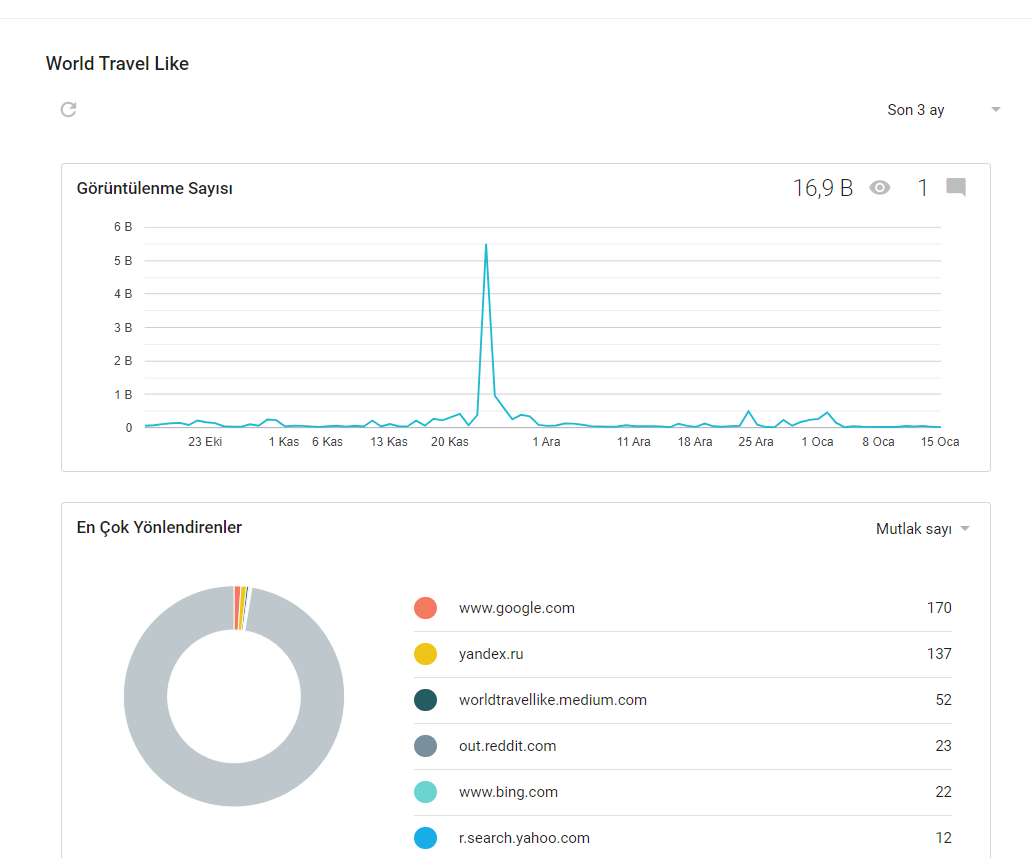This screenshot has height=858, width=1032.
Task: Click the value 12 for yahoo
Action: tap(944, 838)
